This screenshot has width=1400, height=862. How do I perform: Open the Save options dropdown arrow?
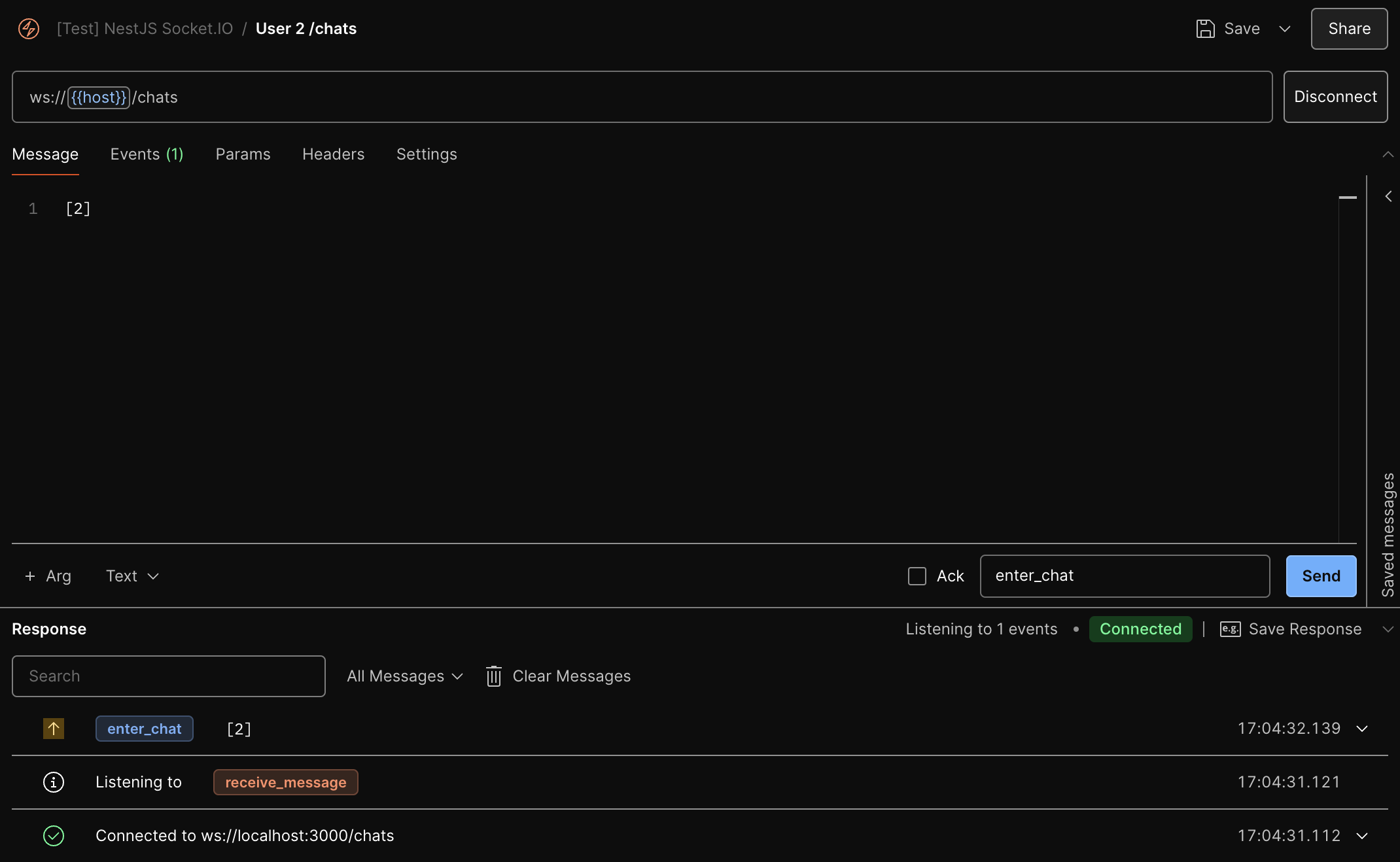[x=1285, y=29]
